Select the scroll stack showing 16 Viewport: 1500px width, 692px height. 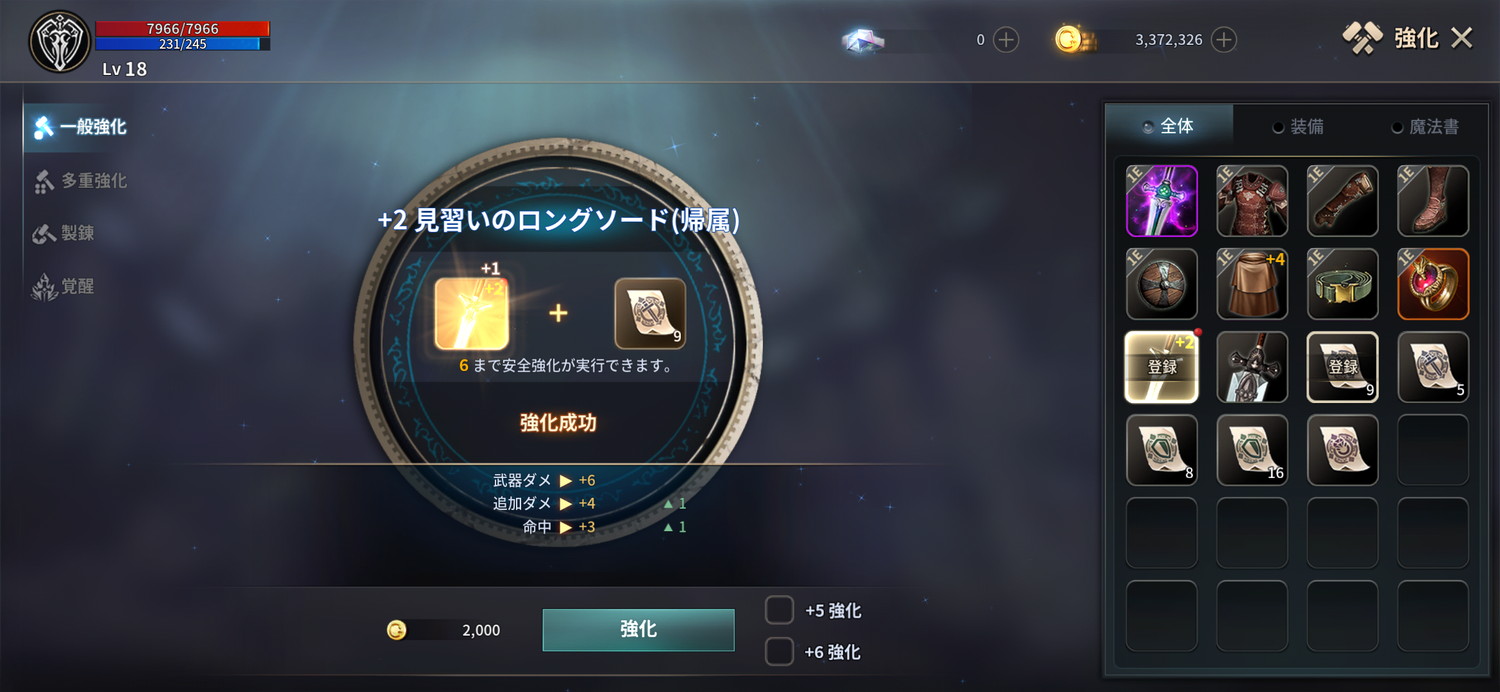point(1252,450)
